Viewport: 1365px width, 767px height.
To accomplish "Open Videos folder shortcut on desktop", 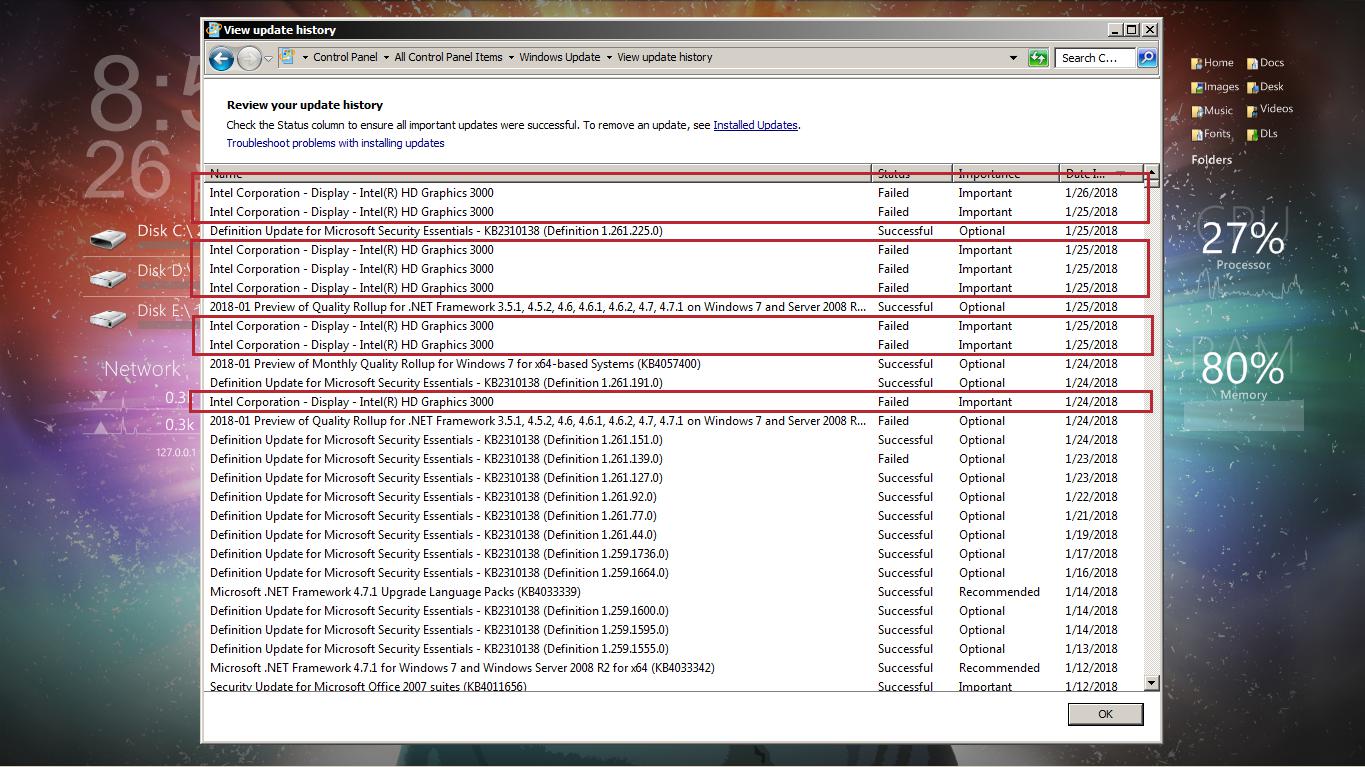I will coord(1270,109).
